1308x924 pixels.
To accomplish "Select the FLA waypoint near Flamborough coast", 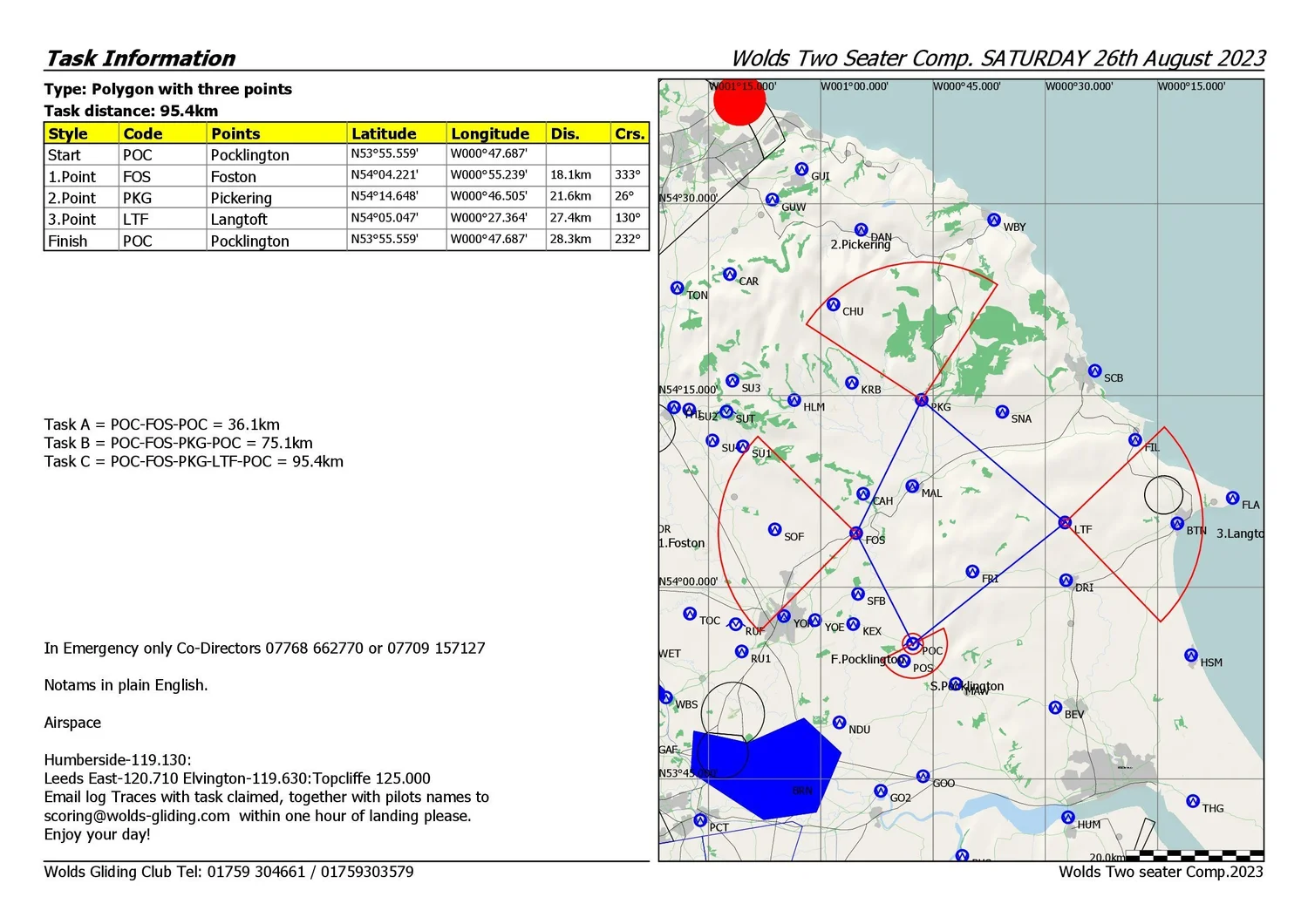I will [1233, 497].
